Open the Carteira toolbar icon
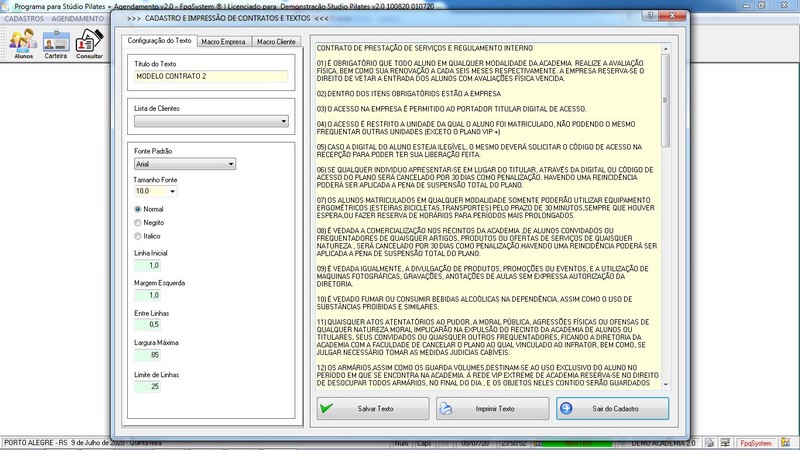Viewport: 800px width, 450px height. [56, 44]
